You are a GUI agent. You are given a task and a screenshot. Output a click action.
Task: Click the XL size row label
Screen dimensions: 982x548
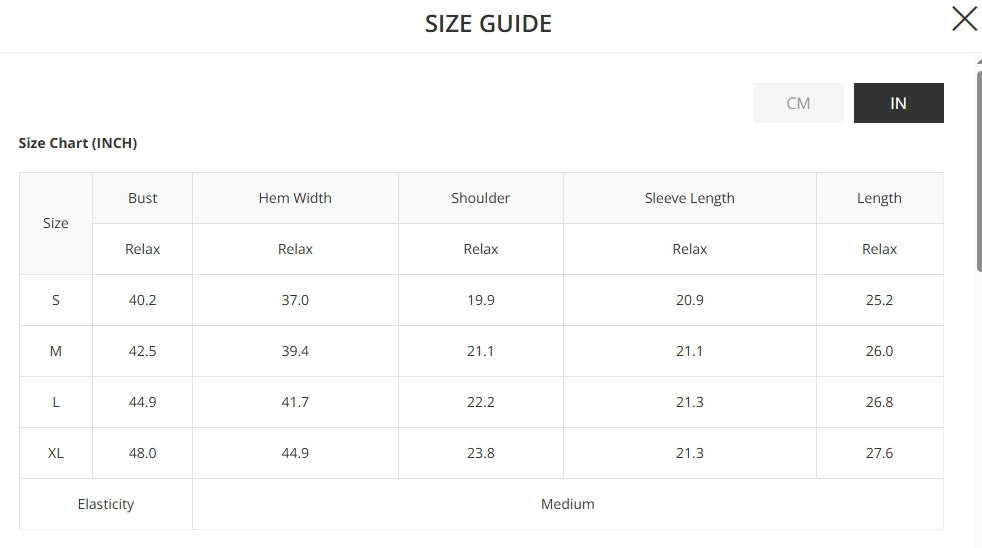56,453
